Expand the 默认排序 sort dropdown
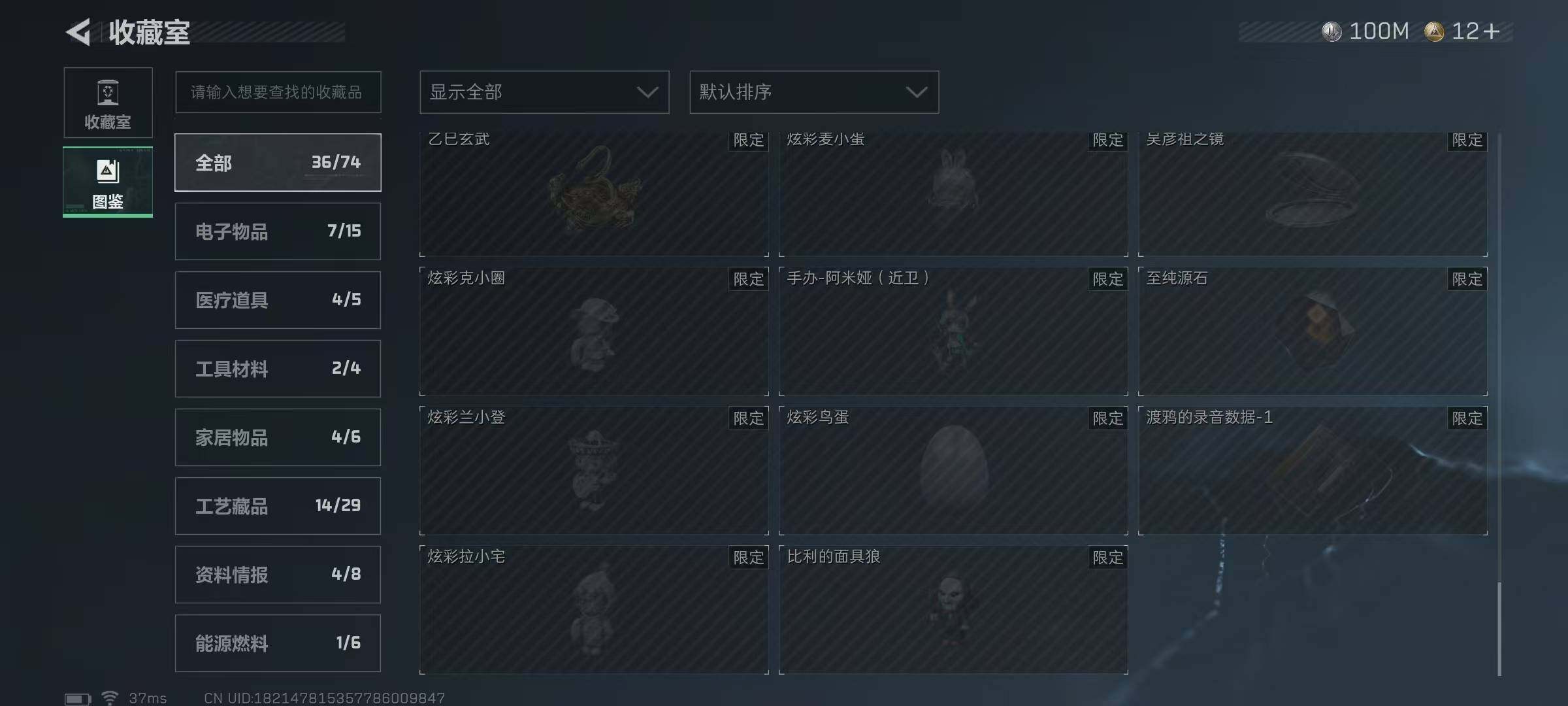 point(814,92)
